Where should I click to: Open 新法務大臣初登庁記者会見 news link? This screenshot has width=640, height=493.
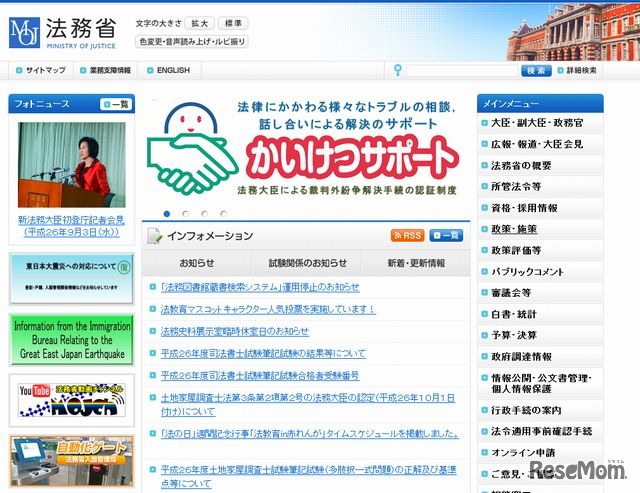[x=71, y=226]
